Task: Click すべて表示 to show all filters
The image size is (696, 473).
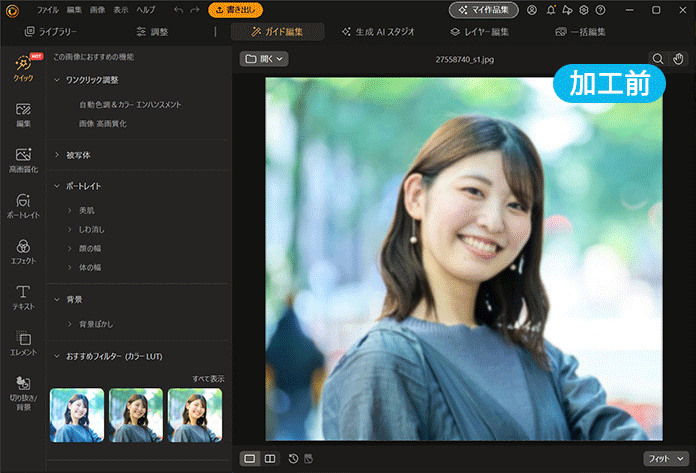Action: (208, 379)
